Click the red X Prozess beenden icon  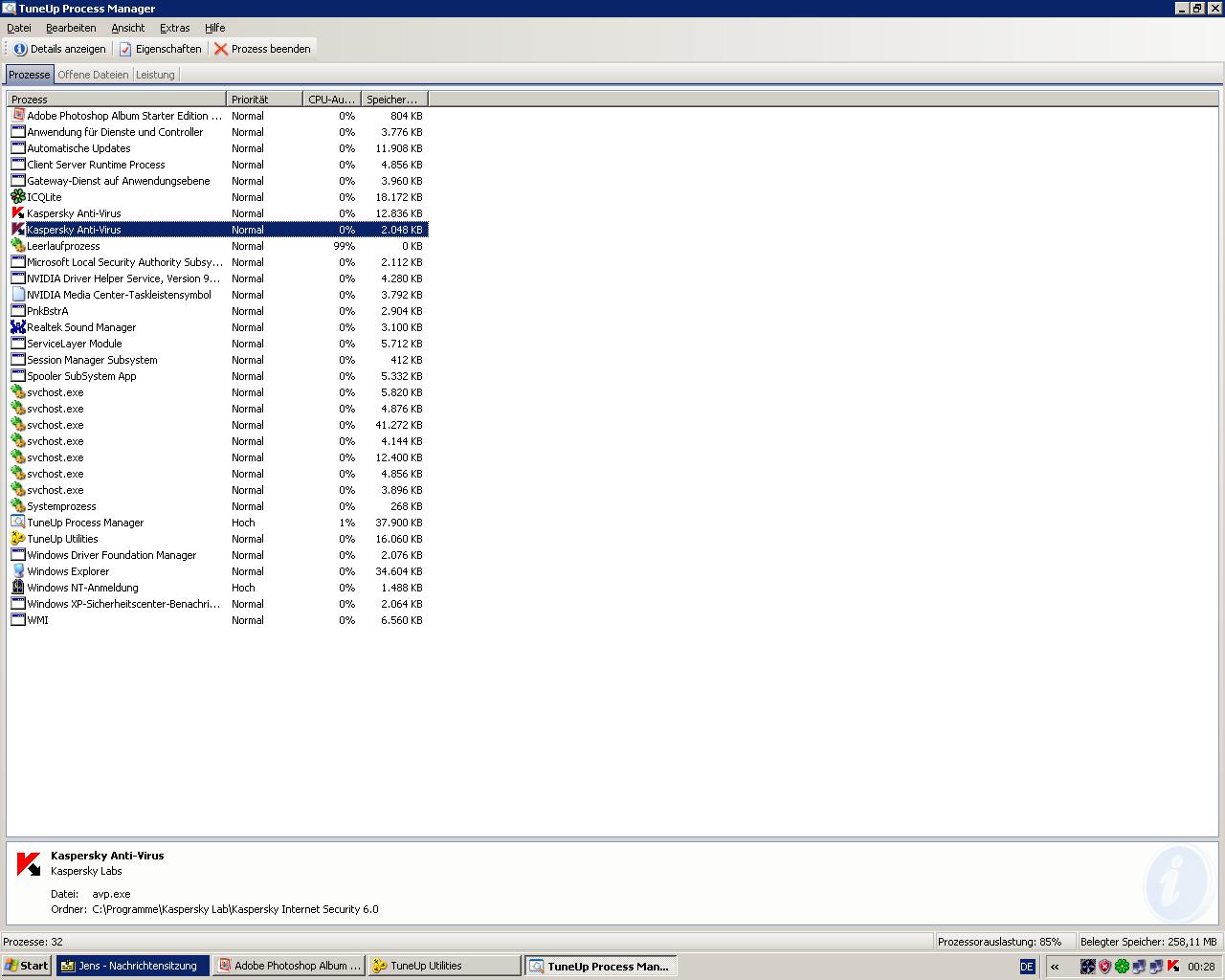click(x=221, y=49)
